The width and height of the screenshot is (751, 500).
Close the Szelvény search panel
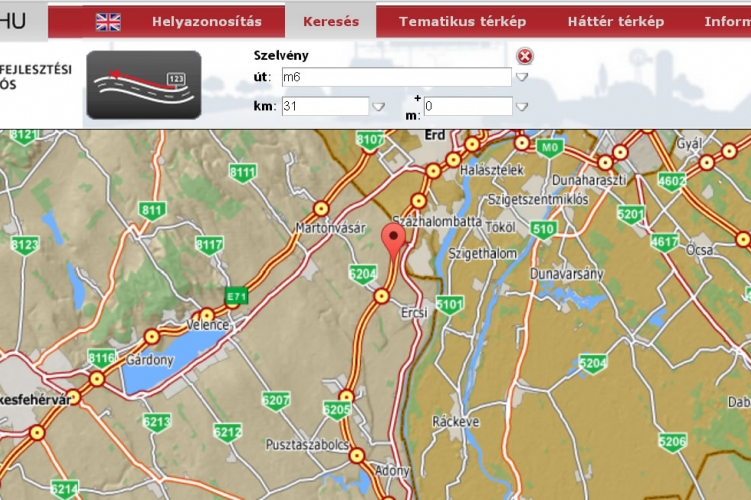(525, 56)
